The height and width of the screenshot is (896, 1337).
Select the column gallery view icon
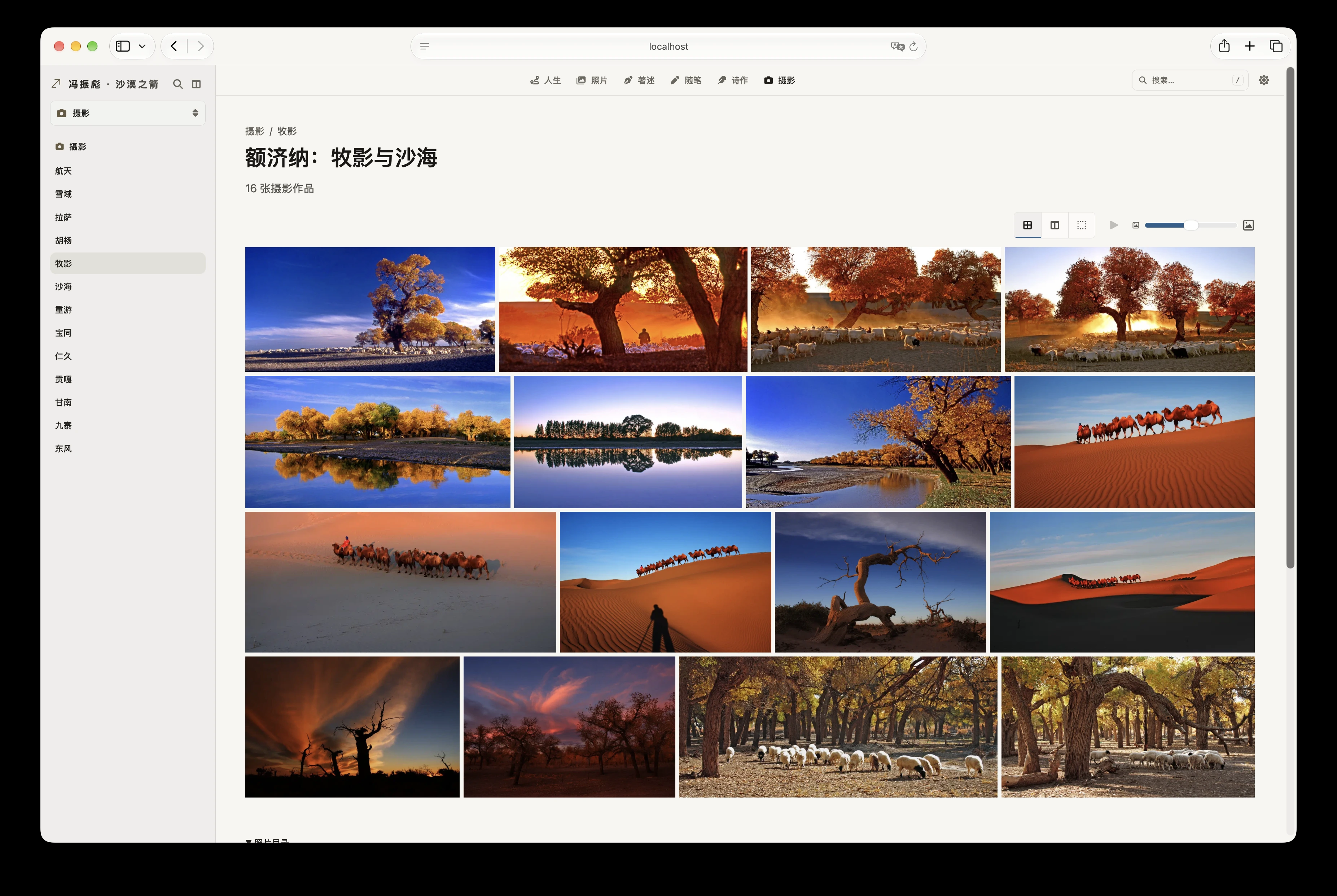[x=1055, y=225]
